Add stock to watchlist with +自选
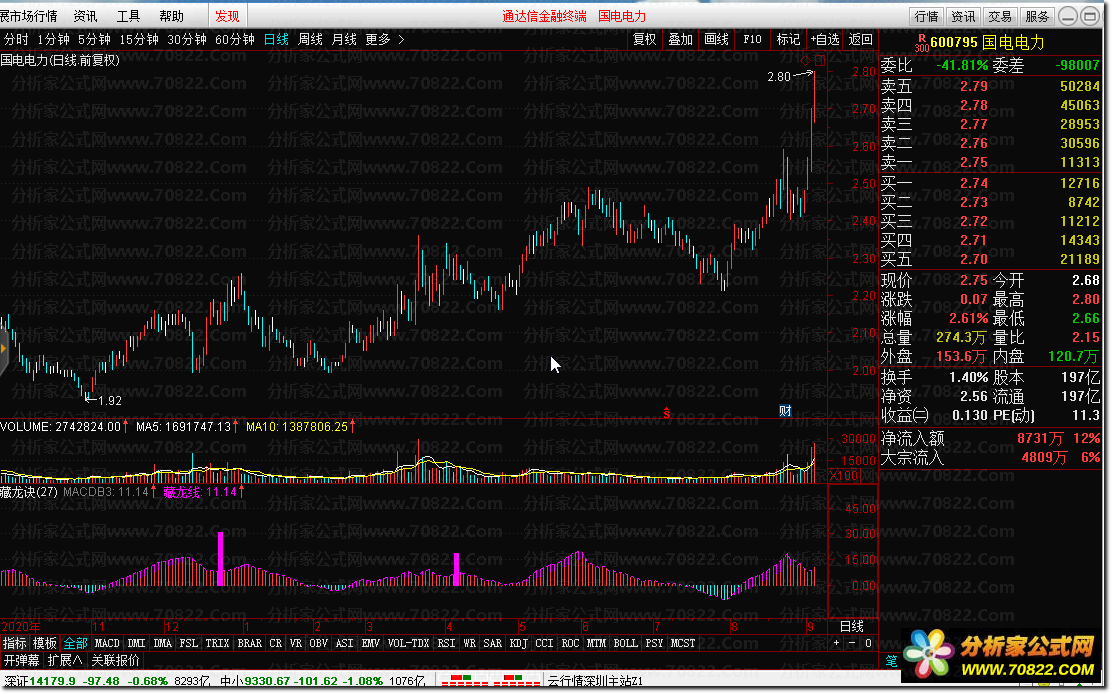The width and height of the screenshot is (1113, 694). (825, 40)
